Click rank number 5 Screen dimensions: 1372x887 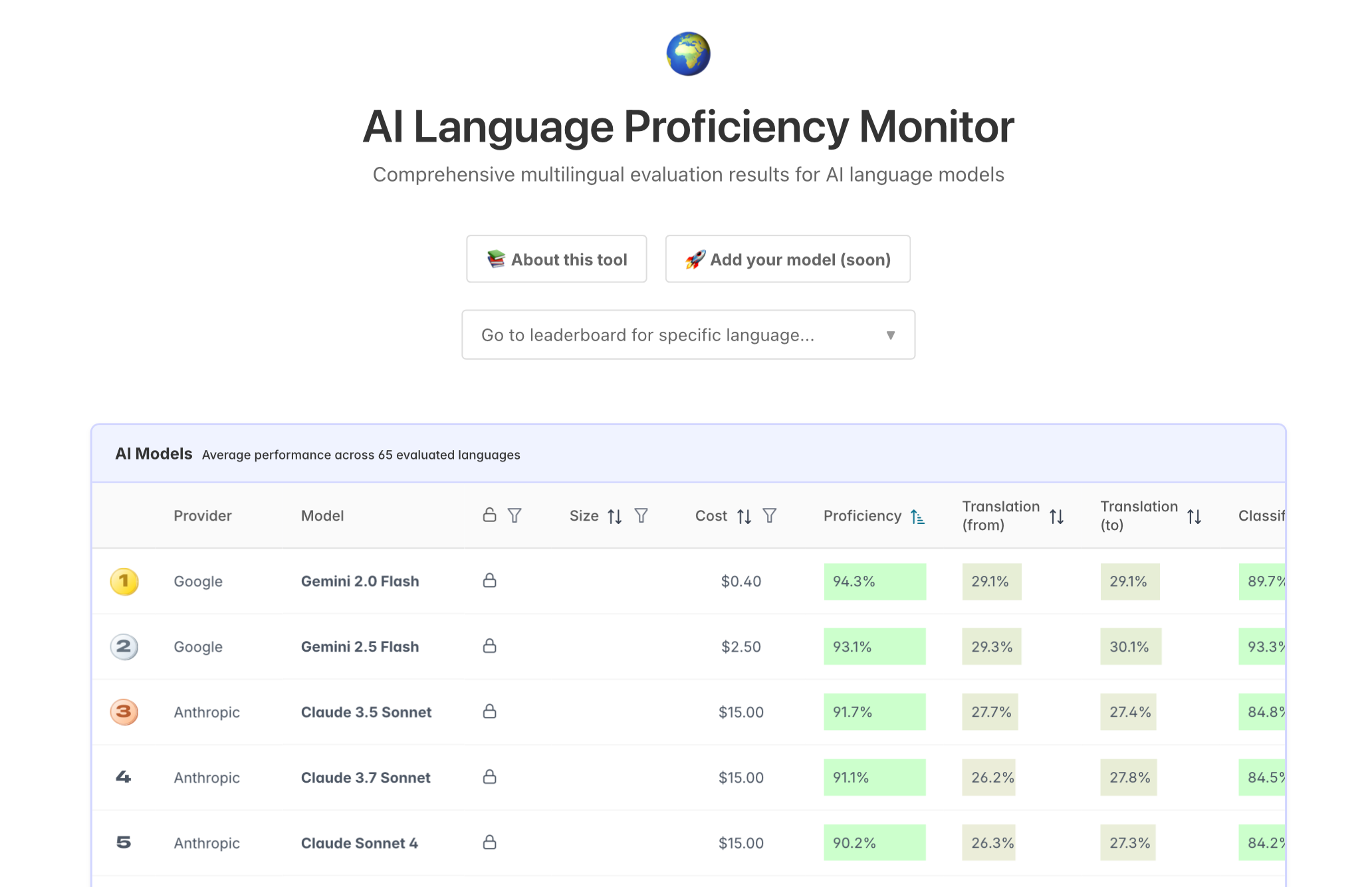point(124,842)
